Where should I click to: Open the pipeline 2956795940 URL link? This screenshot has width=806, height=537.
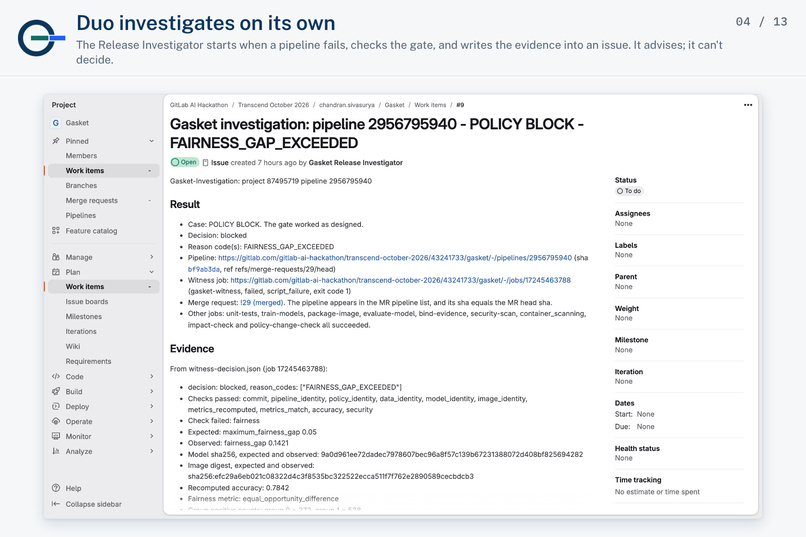395,258
